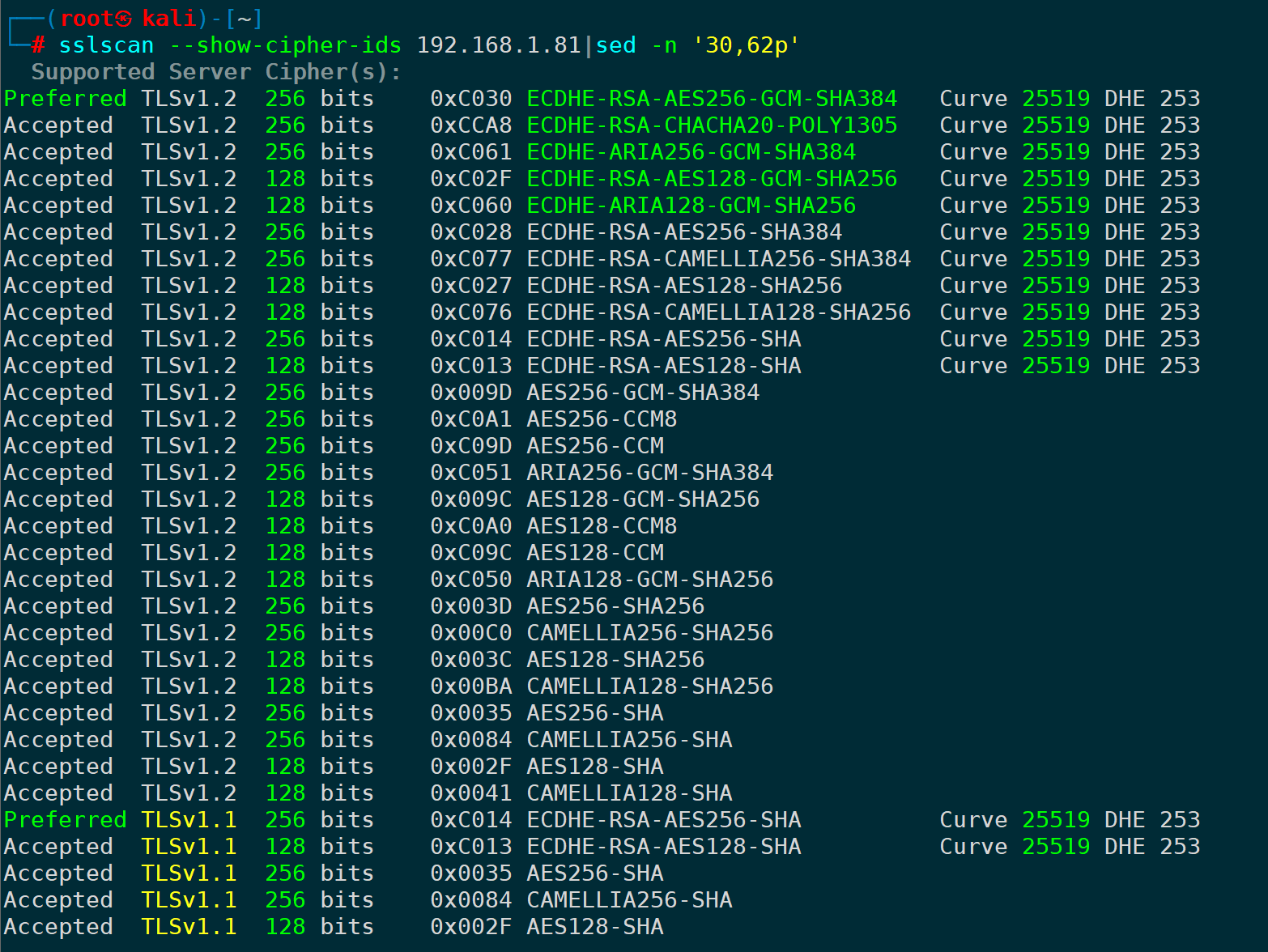Click cipher AES128-CCM
Viewport: 1268px width, 952px height.
595,553
